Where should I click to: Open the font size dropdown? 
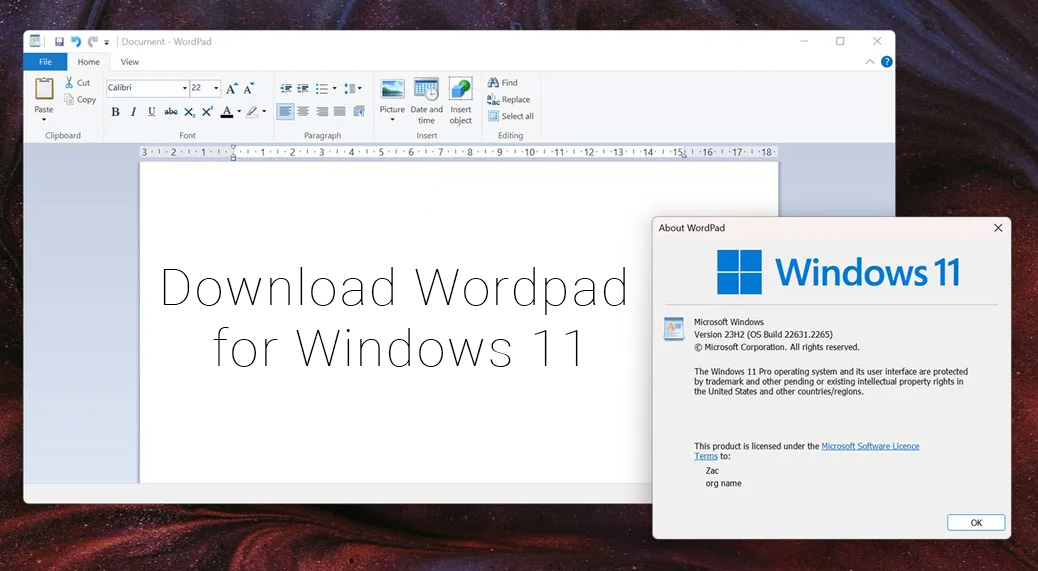[x=216, y=88]
